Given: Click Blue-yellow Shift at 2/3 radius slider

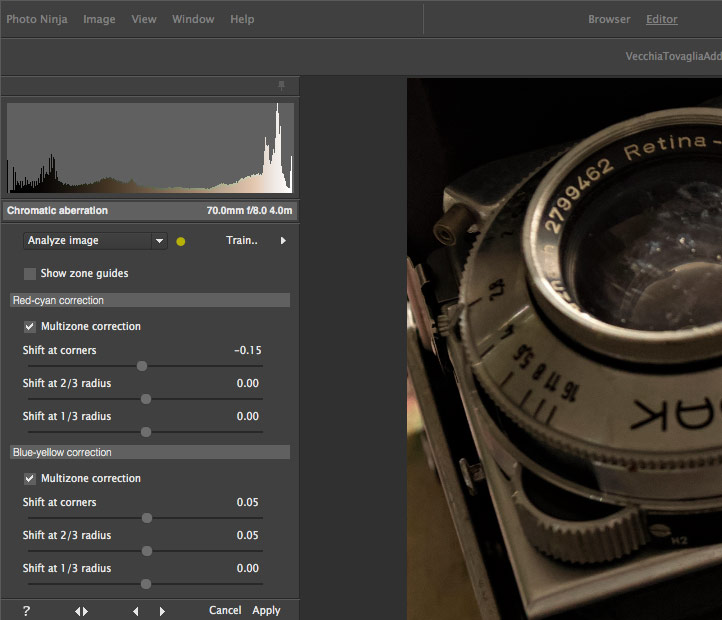Looking at the screenshot, I should coord(145,551).
